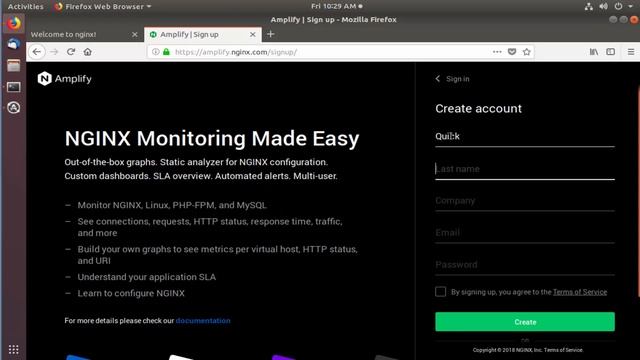This screenshot has height=360, width=640.
Task: Open the system power menu in top bar
Action: (623, 7)
